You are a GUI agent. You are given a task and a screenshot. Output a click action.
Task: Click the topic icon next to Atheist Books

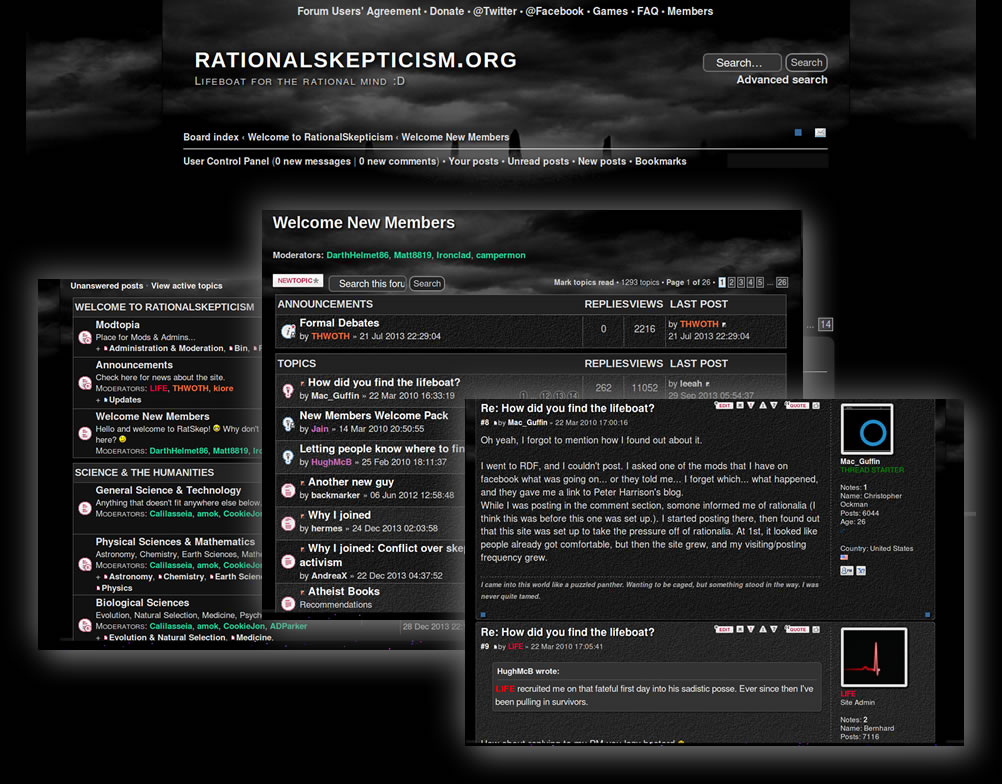coord(287,602)
